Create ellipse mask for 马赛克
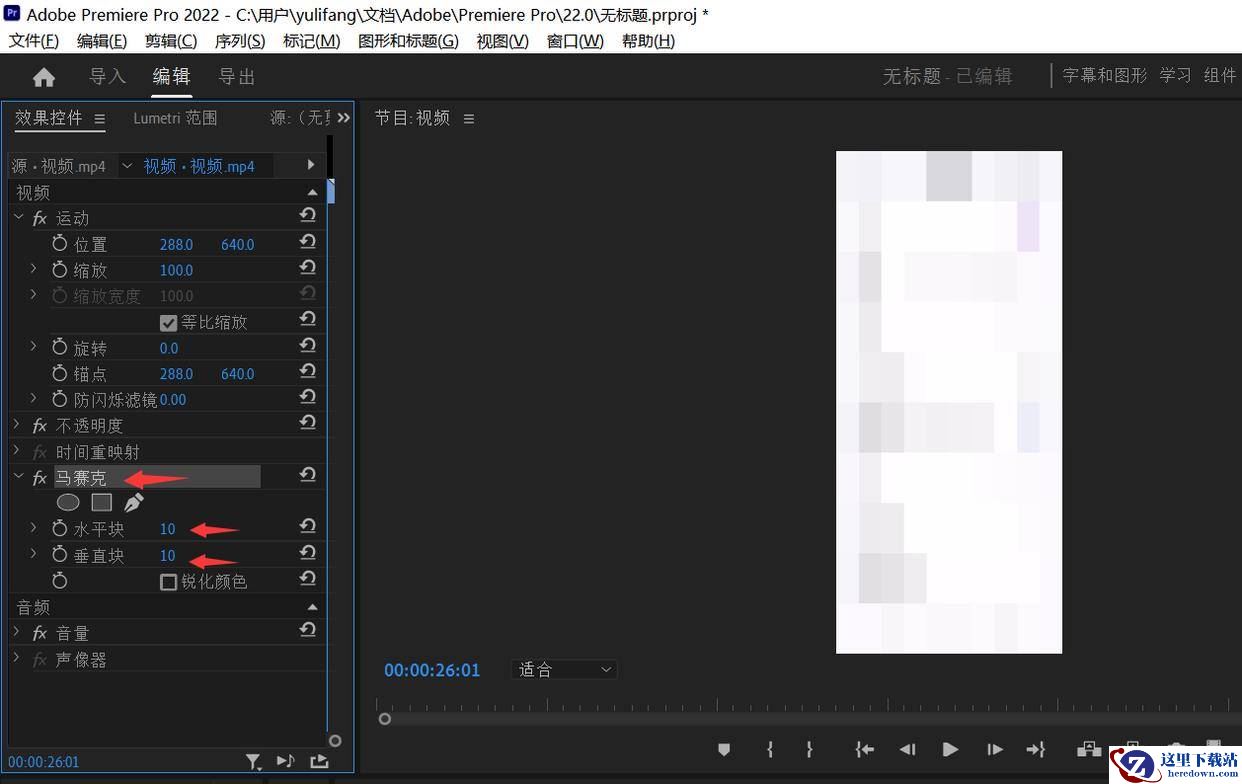The width and height of the screenshot is (1242, 784). [68, 502]
